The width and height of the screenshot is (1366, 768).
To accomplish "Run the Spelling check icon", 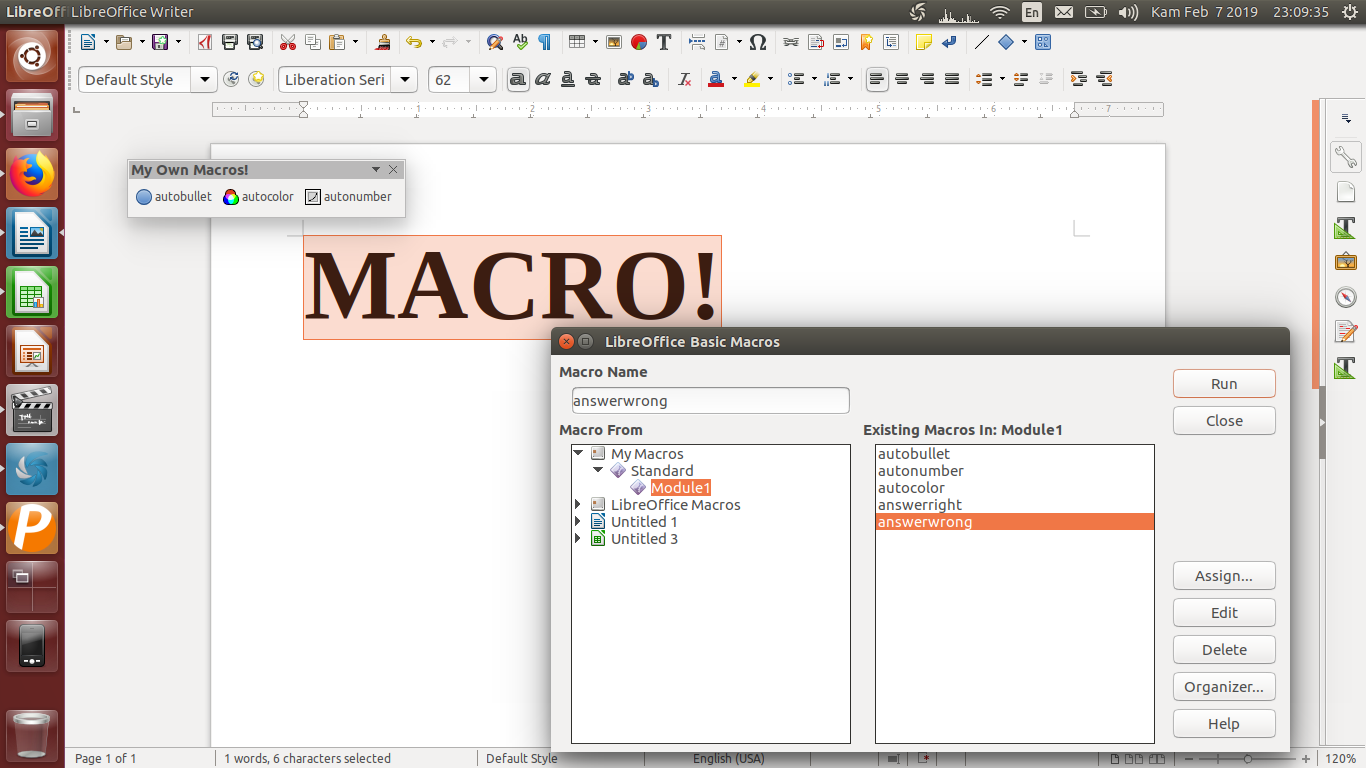I will click(520, 42).
